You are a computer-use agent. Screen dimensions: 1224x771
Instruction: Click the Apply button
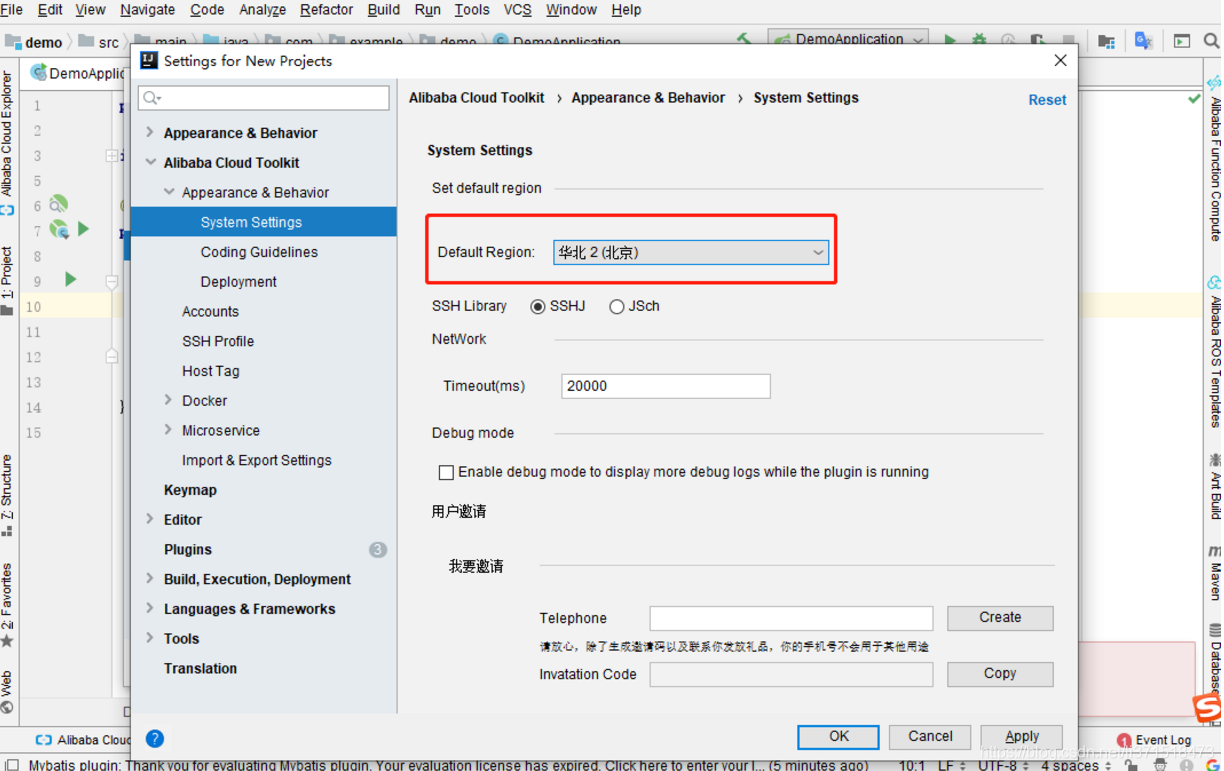[x=1021, y=737]
